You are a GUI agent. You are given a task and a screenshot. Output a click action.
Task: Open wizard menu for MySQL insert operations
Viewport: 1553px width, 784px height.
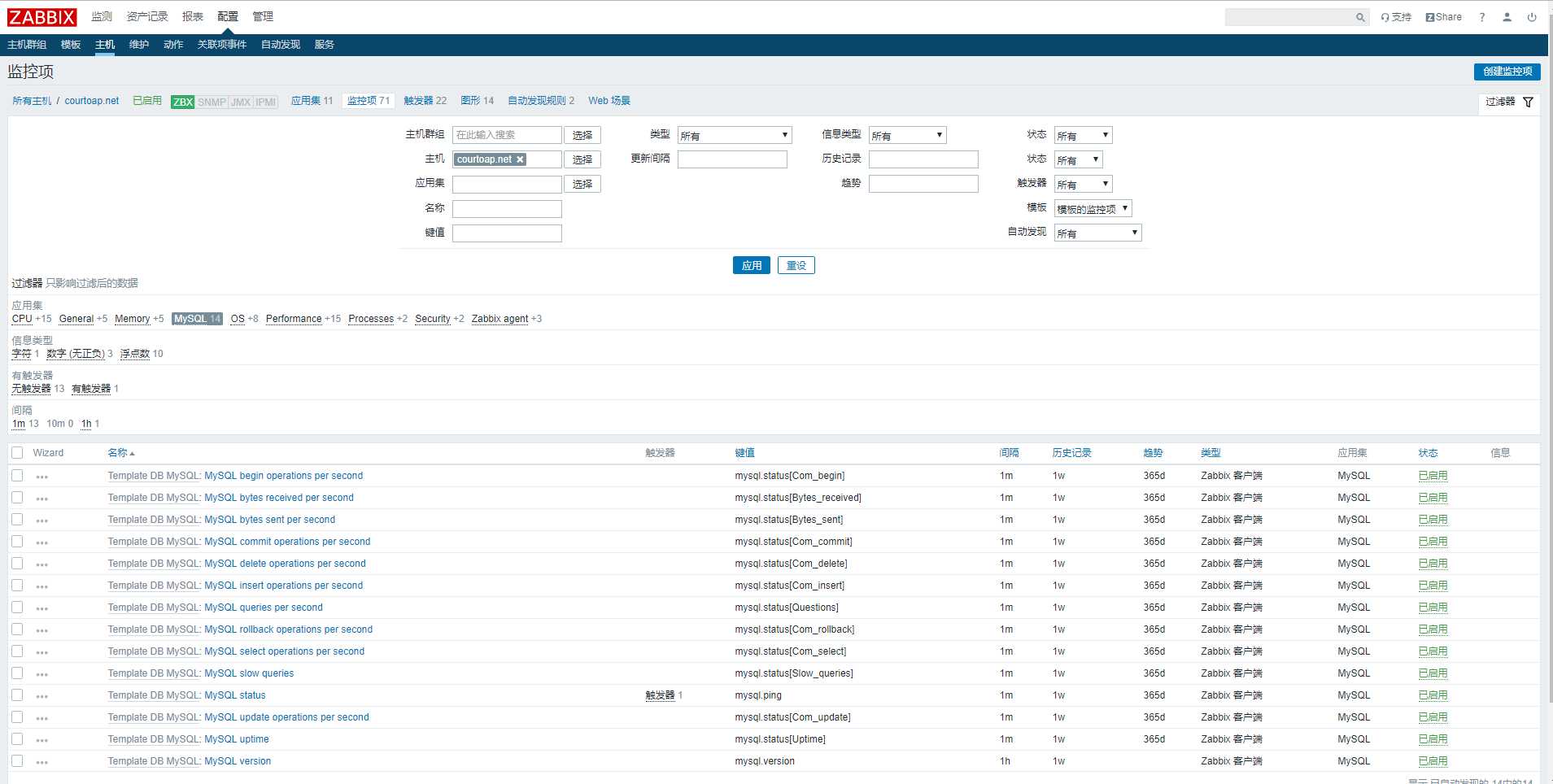point(42,586)
